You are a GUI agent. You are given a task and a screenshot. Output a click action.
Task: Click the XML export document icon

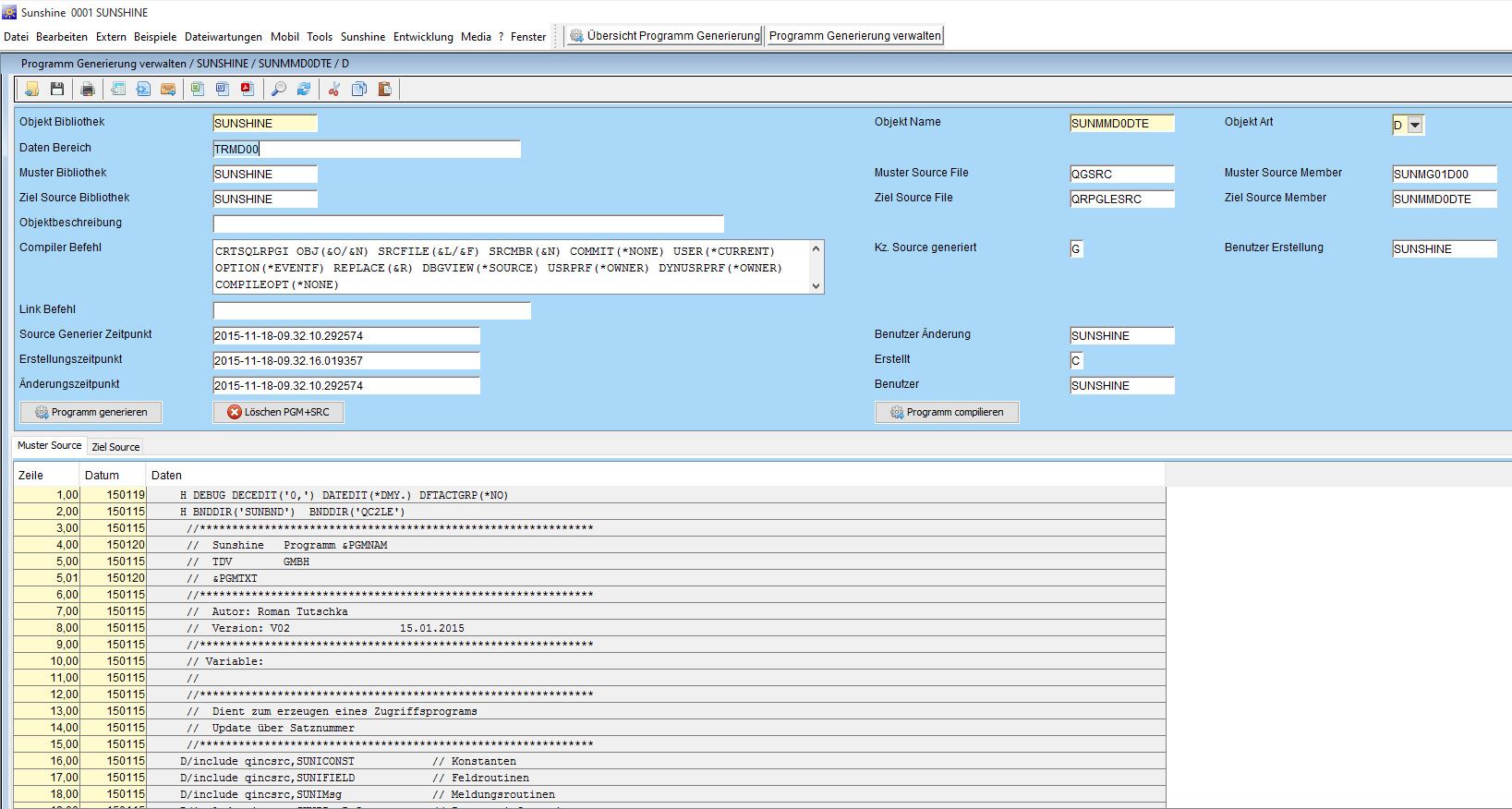tap(143, 89)
